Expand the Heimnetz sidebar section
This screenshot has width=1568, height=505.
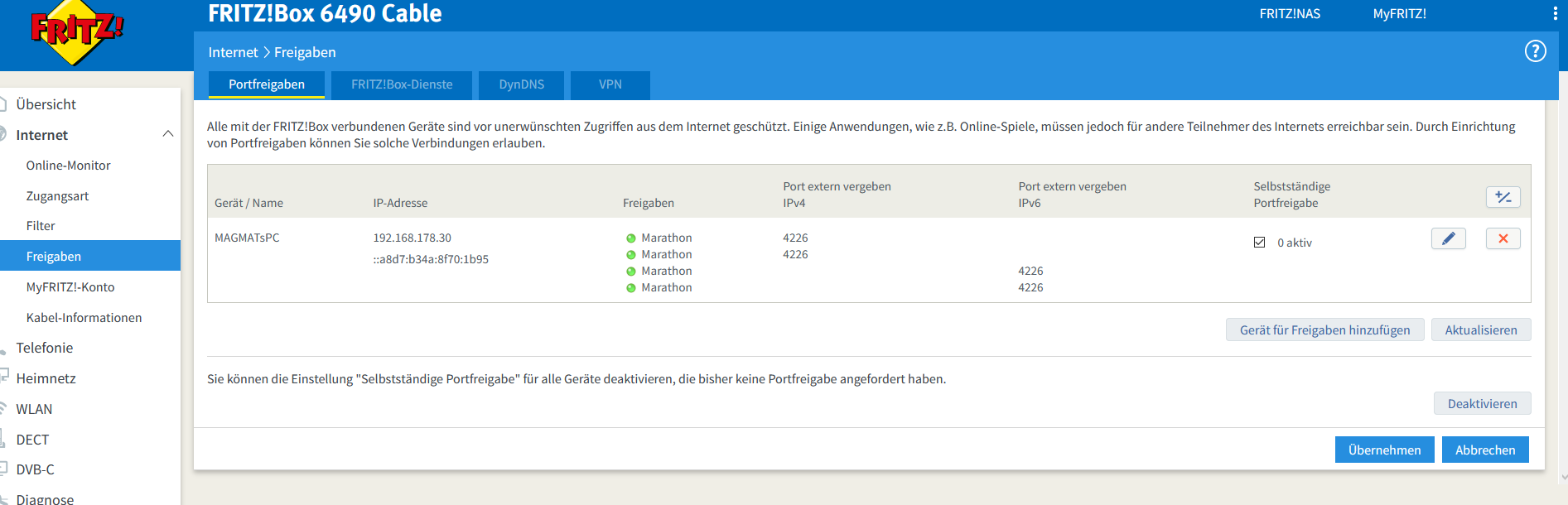tap(46, 378)
